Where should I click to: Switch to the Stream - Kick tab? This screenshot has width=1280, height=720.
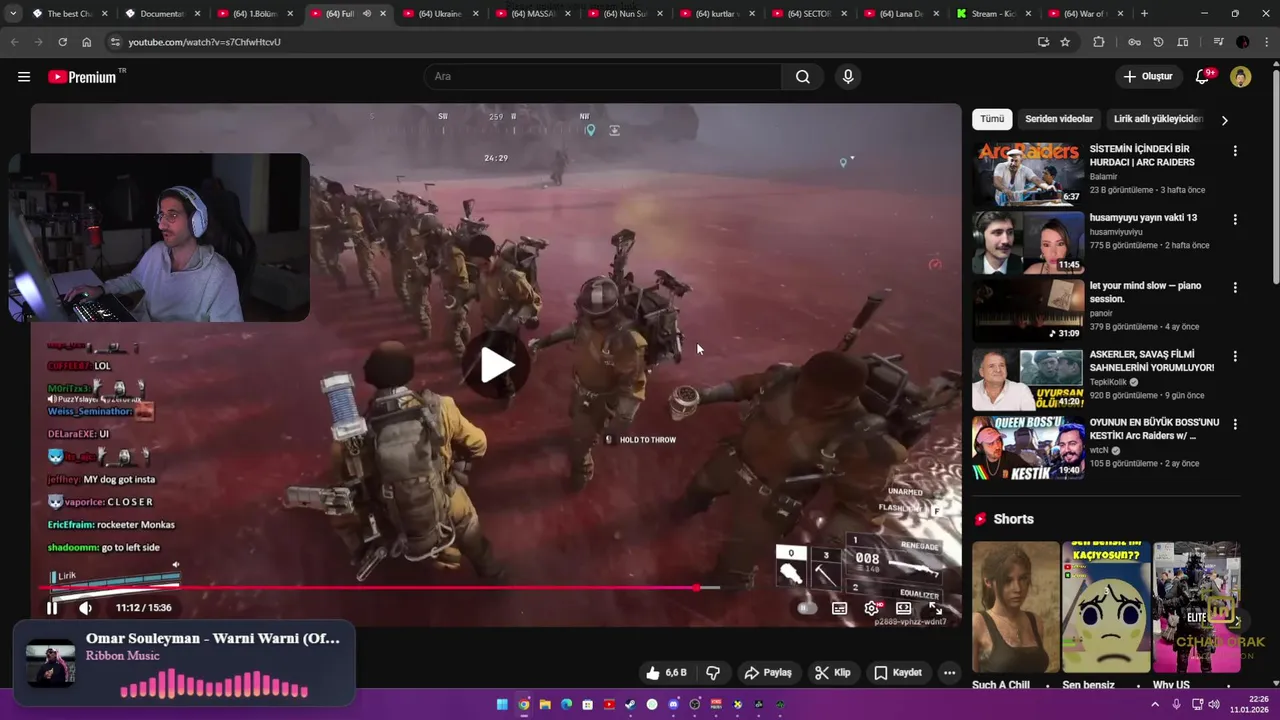[x=992, y=14]
